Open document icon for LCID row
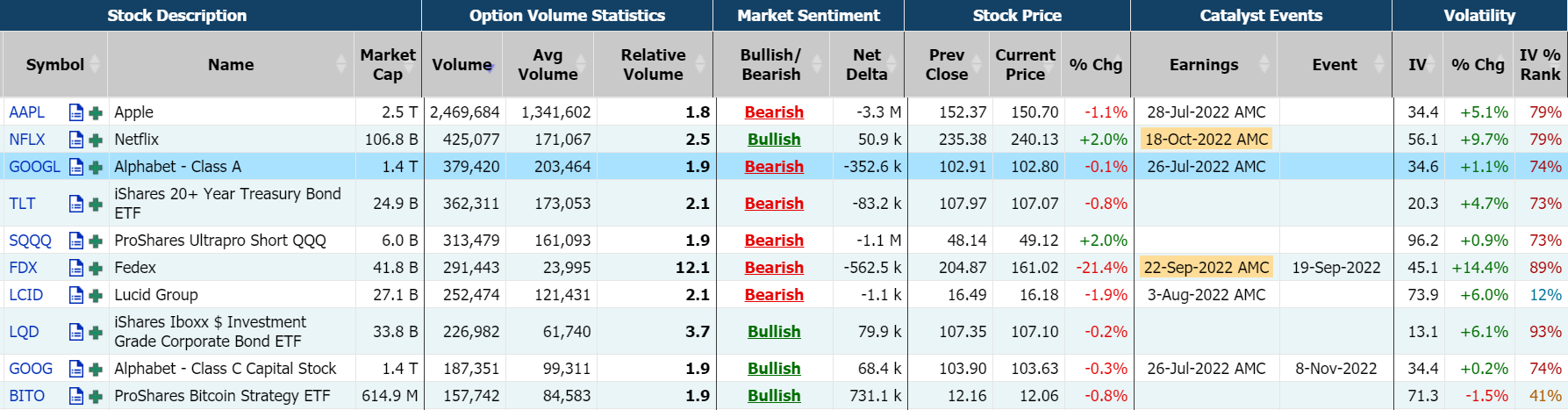Screen dimensions: 1568x410 pyautogui.click(x=76, y=295)
